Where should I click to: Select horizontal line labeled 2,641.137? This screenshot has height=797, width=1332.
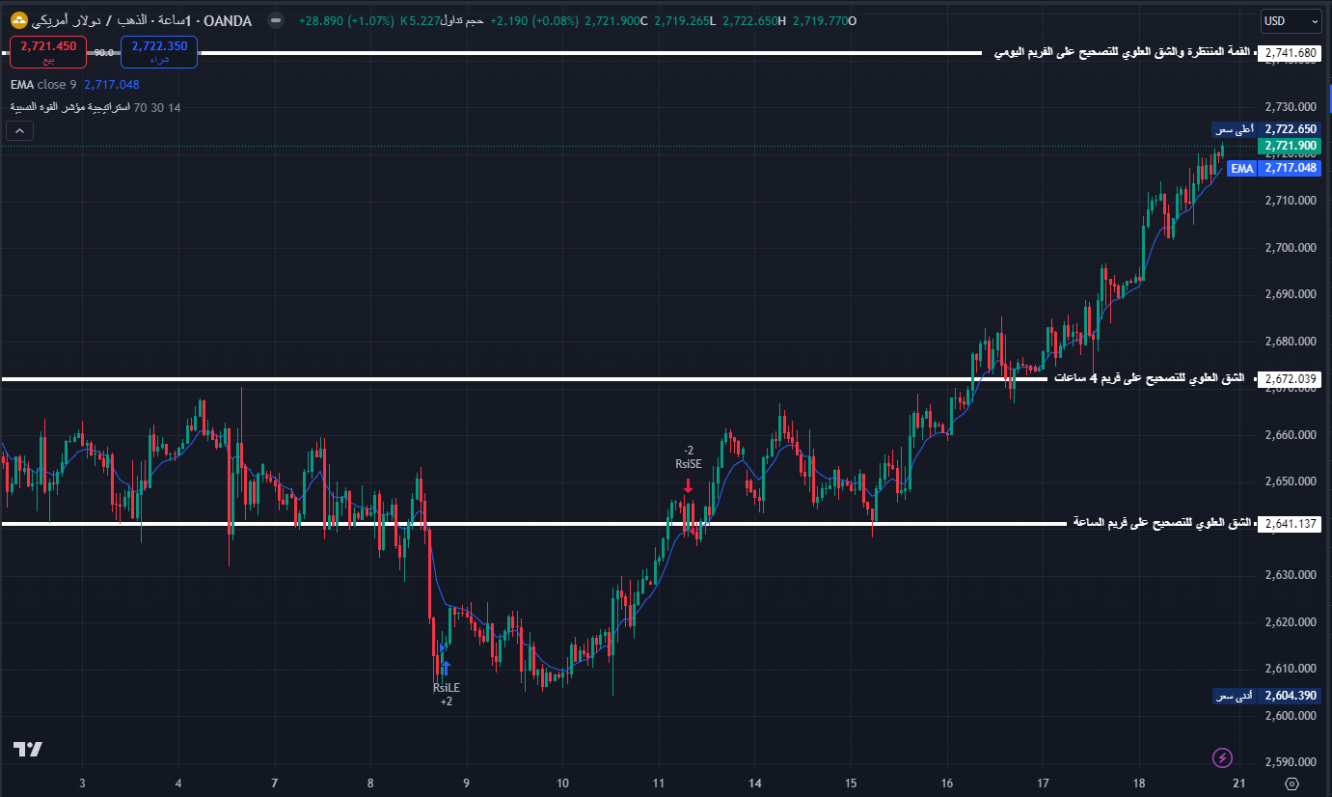(533, 523)
